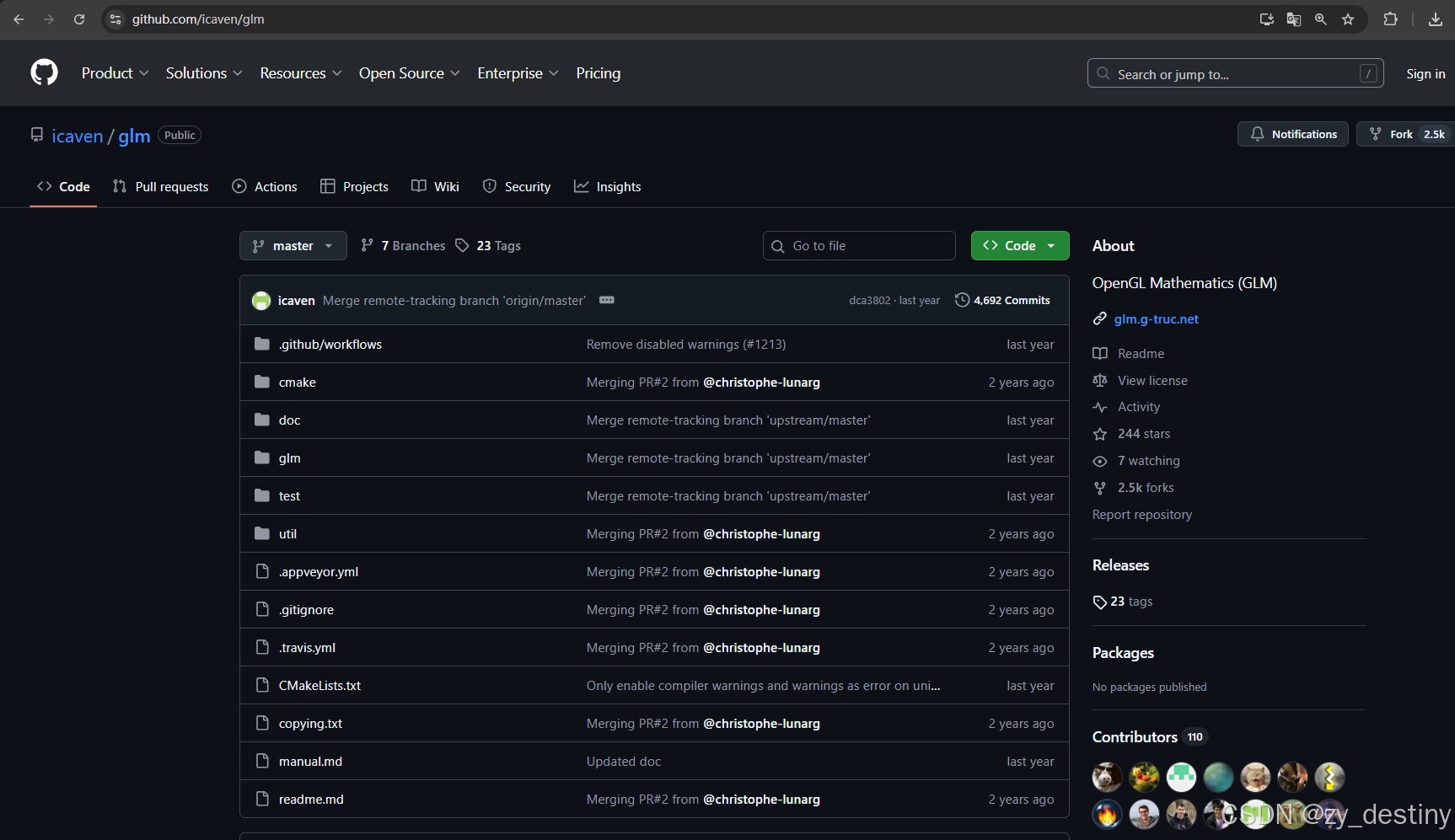Click the Go to file search field
Viewport: 1455px width, 840px height.
coord(859,245)
